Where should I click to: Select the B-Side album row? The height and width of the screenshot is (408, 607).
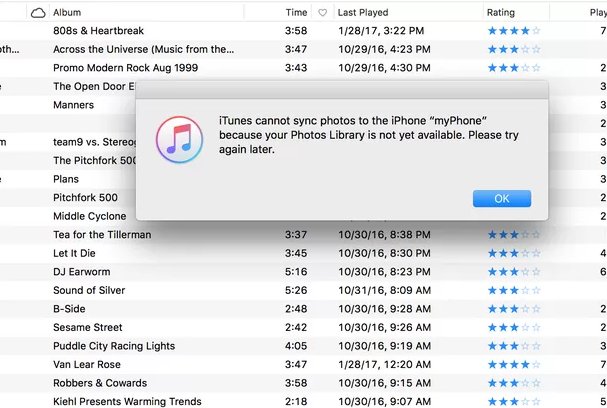[x=304, y=309]
